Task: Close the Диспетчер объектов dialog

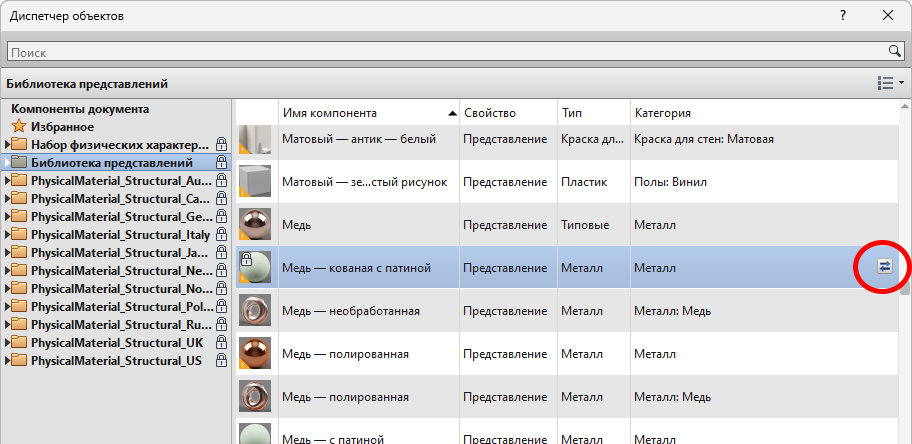Action: tap(888, 16)
